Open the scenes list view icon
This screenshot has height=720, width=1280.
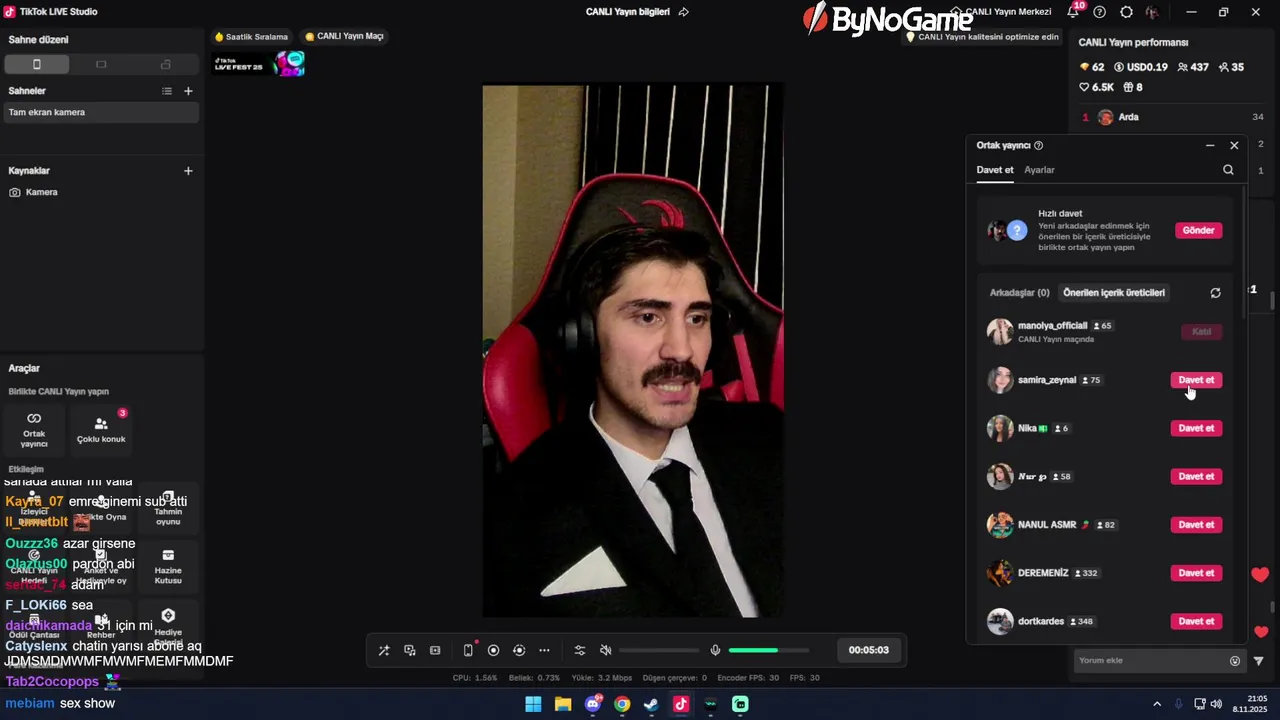(167, 91)
